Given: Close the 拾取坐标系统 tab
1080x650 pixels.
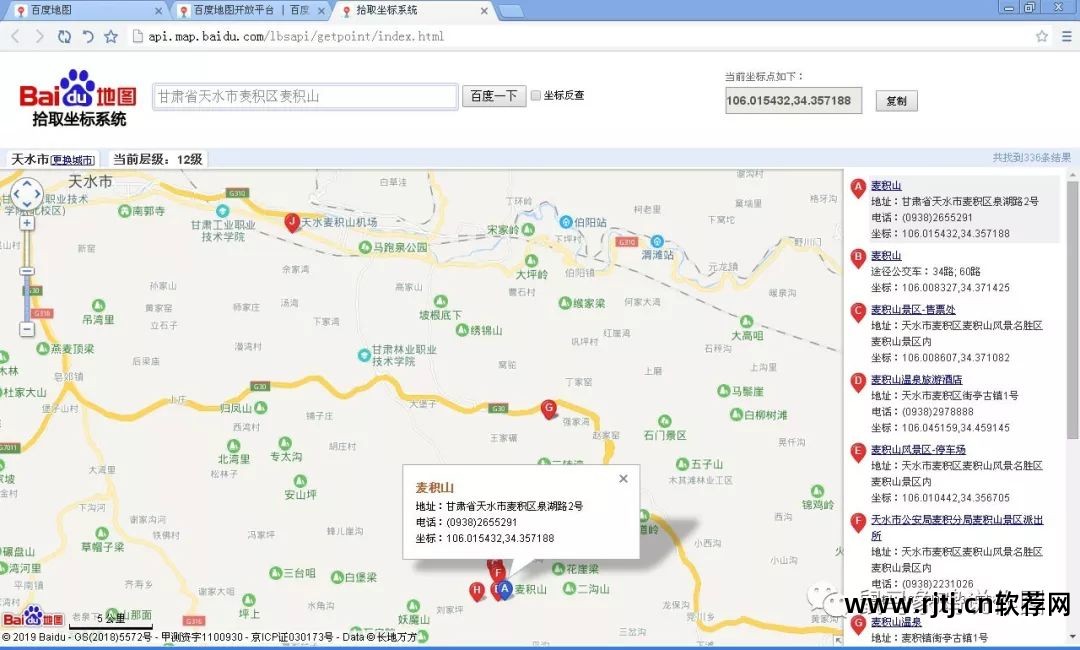Looking at the screenshot, I should (x=484, y=11).
